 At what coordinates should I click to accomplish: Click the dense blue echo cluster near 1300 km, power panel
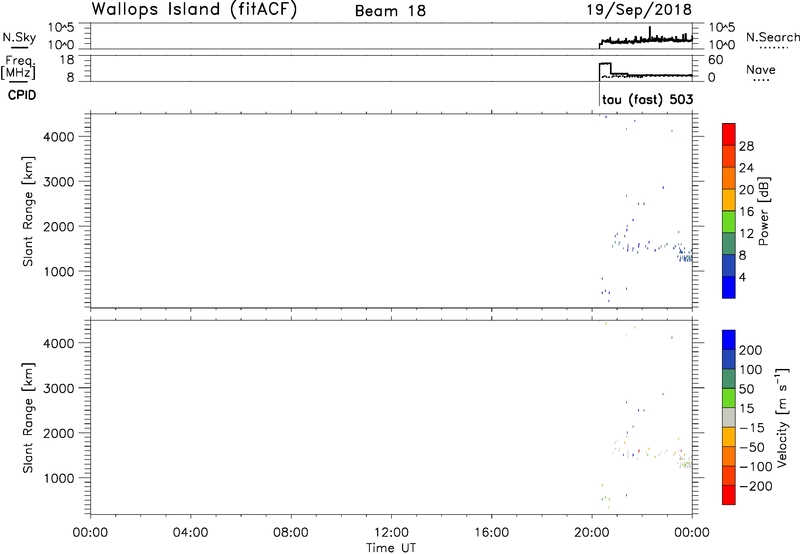[685, 257]
